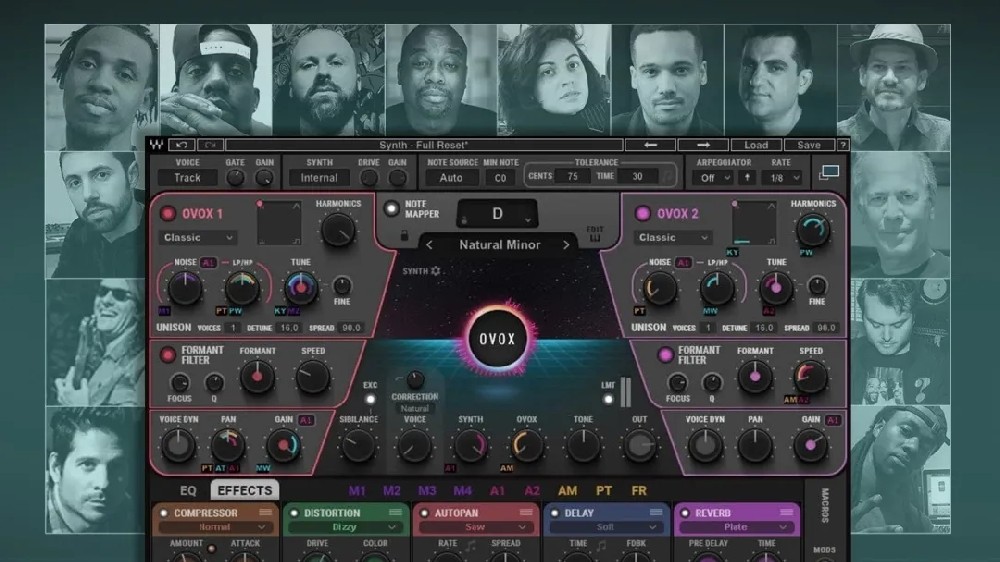Click the OVOX 2 Gain A1 modulator tag

(x=832, y=420)
